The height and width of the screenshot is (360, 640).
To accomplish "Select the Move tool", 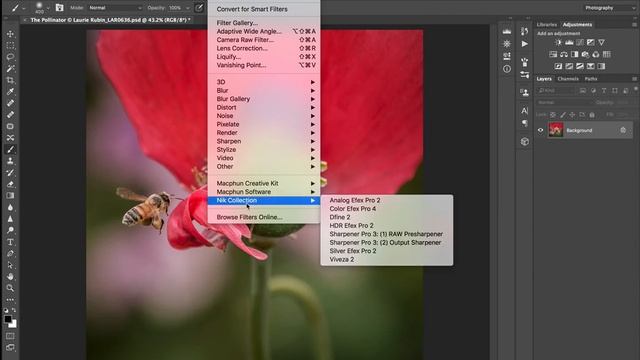I will pos(10,34).
